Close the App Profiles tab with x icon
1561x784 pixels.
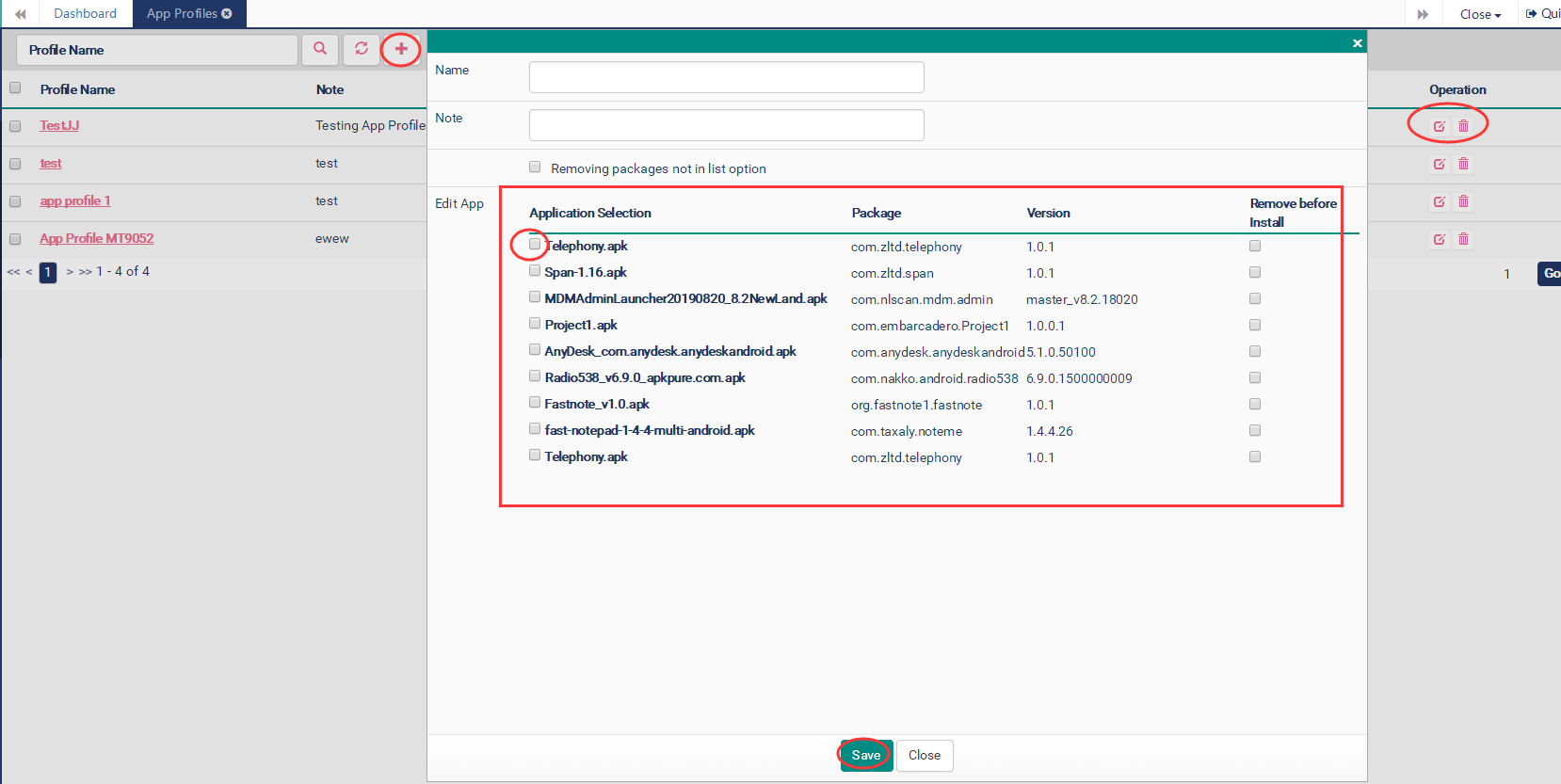pos(227,13)
